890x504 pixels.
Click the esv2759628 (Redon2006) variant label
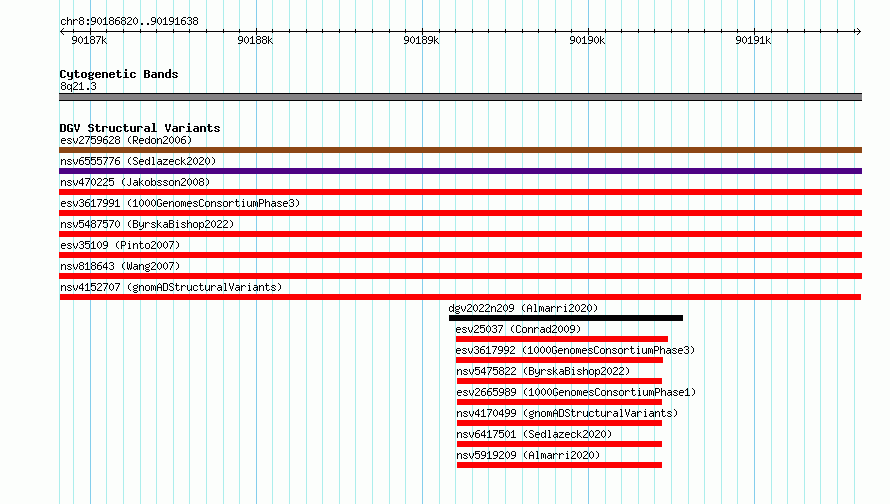click(126, 140)
